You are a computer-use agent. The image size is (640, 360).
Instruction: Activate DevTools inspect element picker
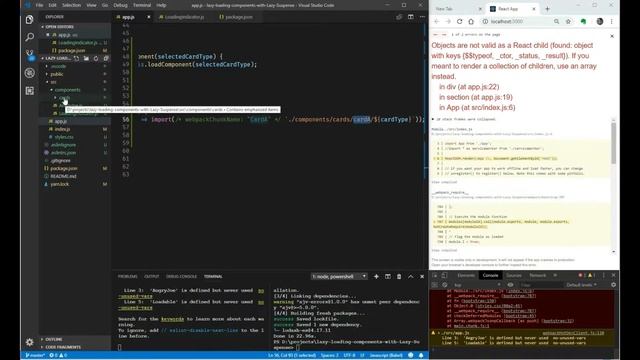pyautogui.click(x=435, y=275)
